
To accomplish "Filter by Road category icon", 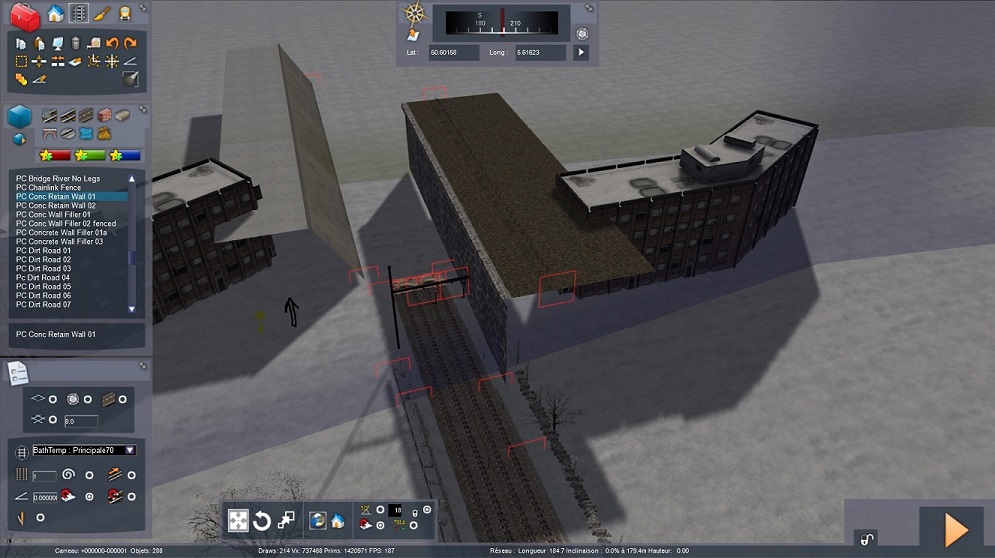I will pos(86,115).
